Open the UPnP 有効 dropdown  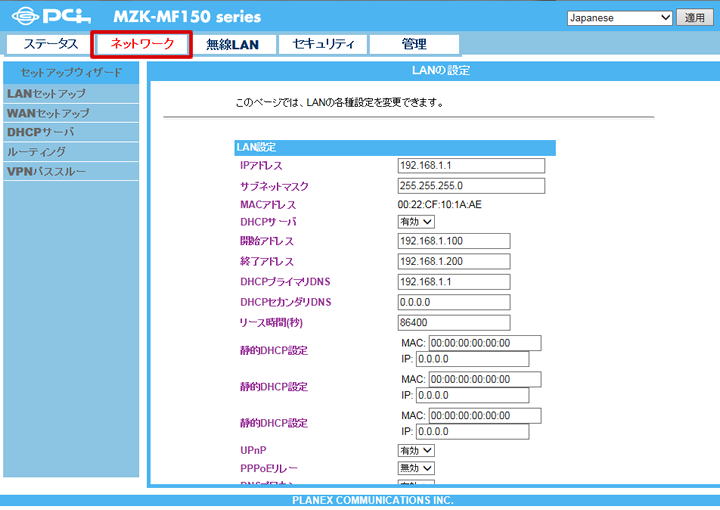pyautogui.click(x=416, y=450)
